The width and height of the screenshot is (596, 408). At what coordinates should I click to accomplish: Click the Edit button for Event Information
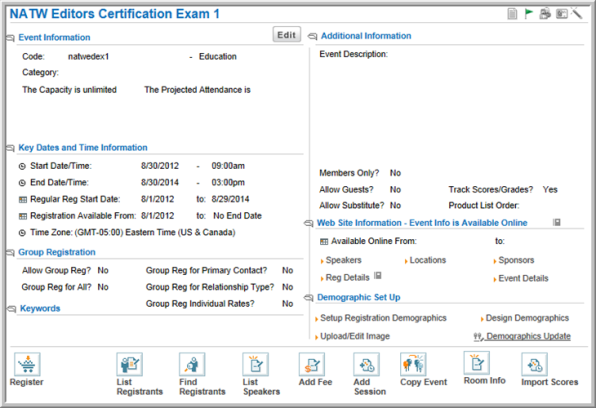coord(287,35)
